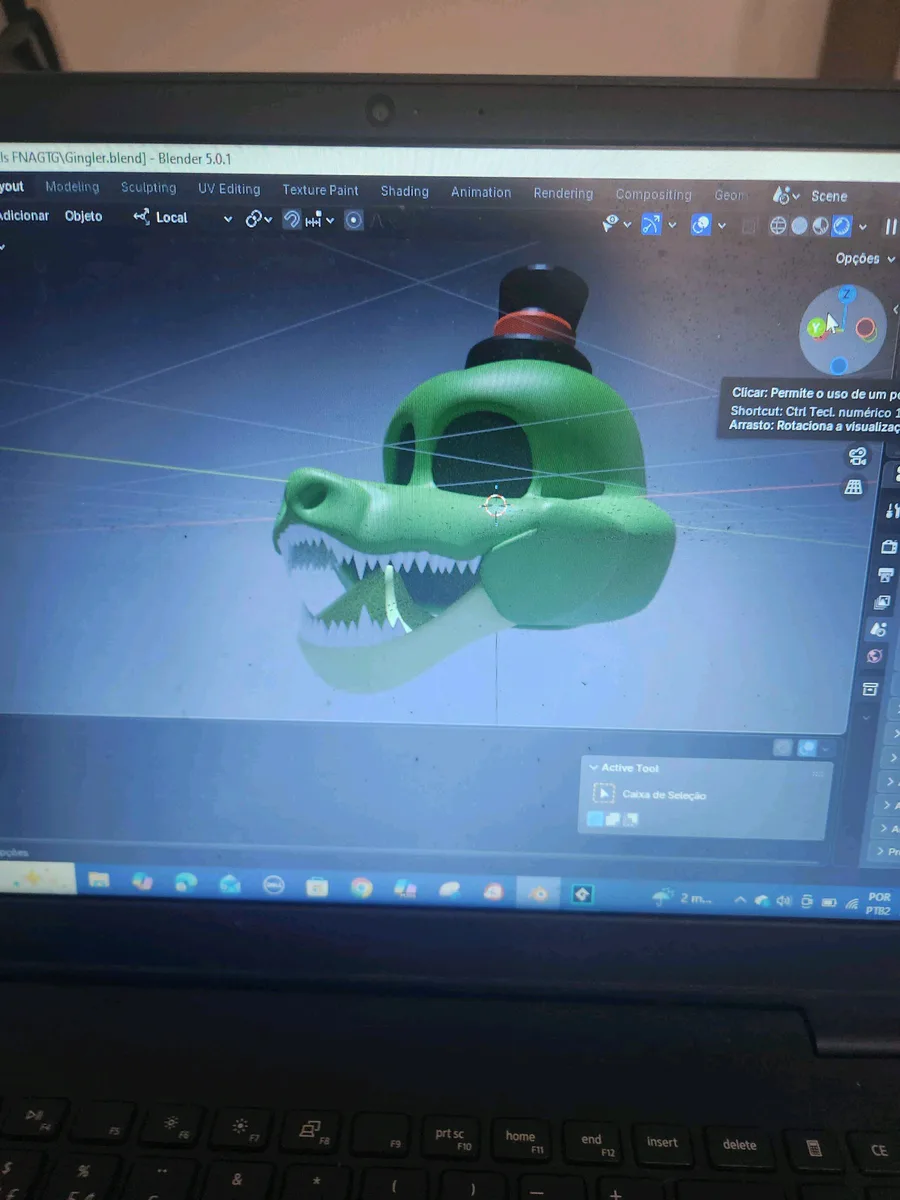This screenshot has height=1200, width=900.
Task: Click the blue negative Z gizmo ball
Action: 839,366
